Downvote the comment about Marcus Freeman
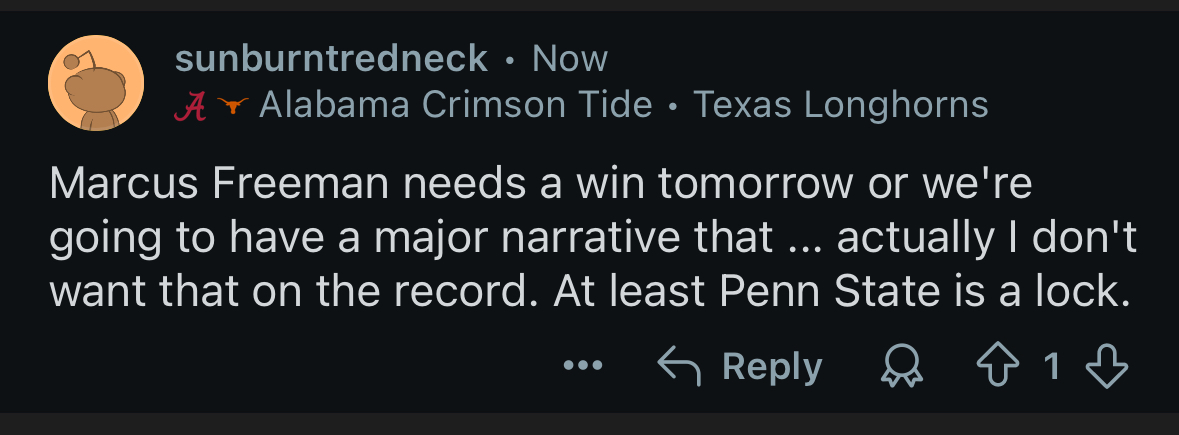 (1105, 367)
